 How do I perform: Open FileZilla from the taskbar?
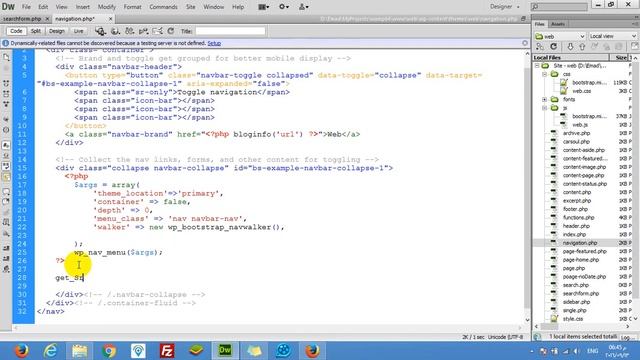167,351
